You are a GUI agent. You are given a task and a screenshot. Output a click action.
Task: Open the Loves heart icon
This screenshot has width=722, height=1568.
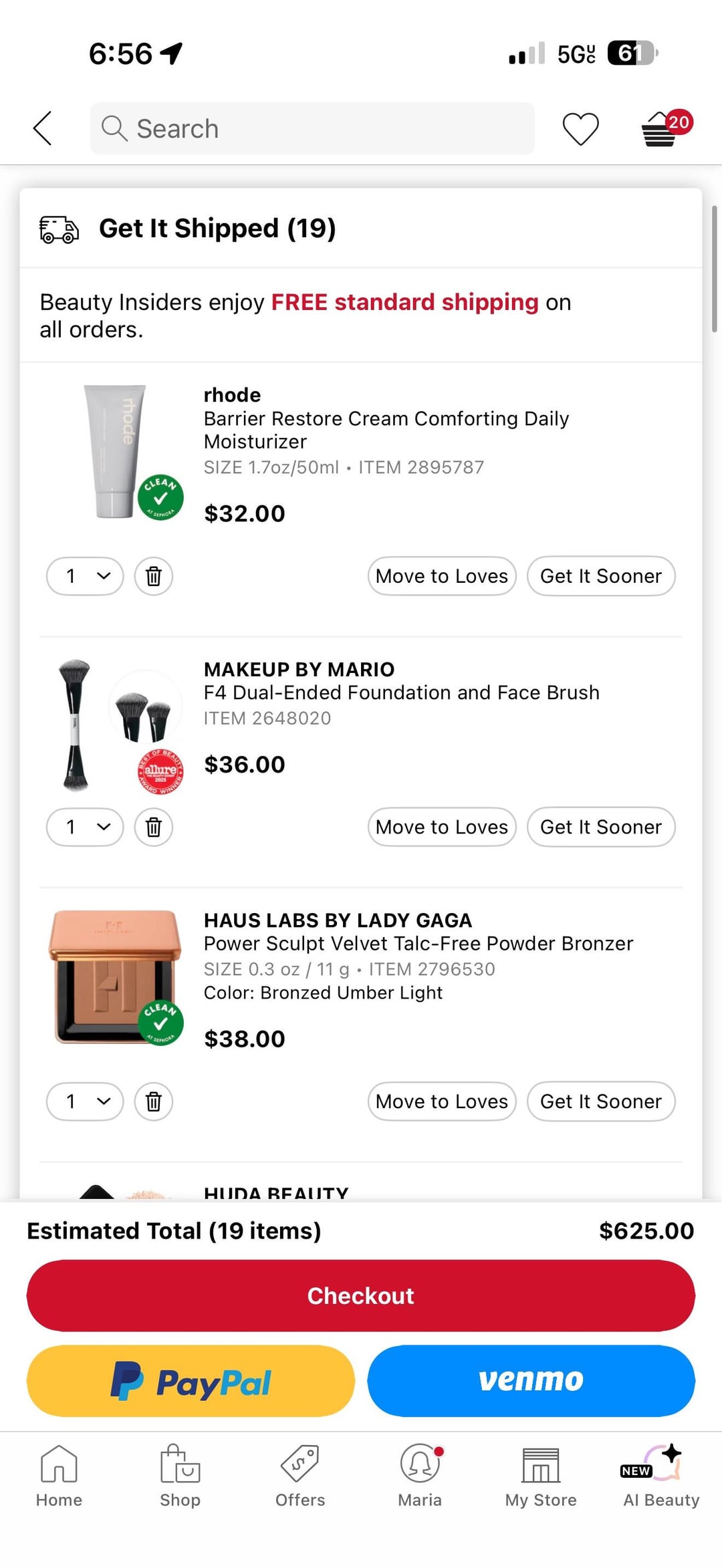(x=580, y=128)
